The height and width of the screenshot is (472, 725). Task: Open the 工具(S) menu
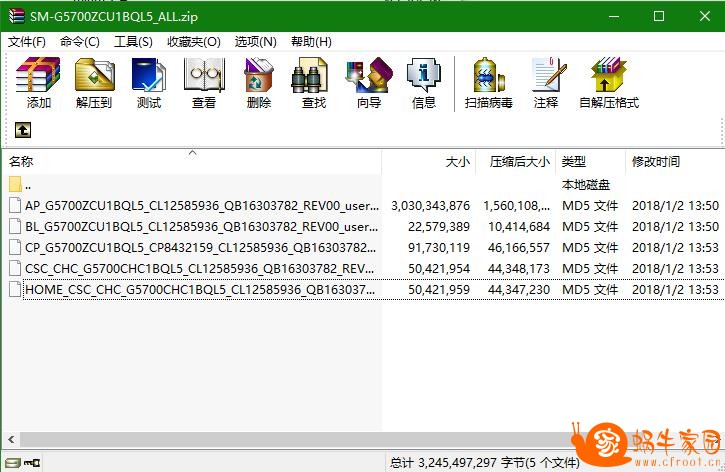133,42
